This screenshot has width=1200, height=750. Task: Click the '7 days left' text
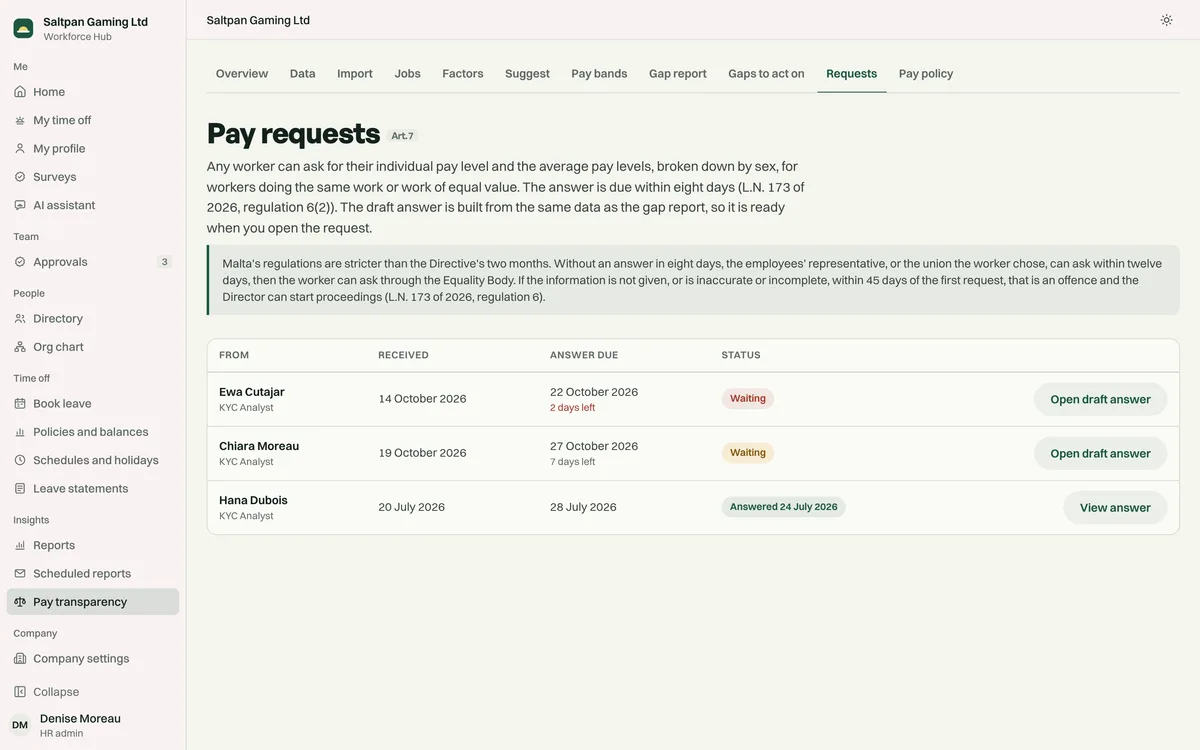click(573, 462)
